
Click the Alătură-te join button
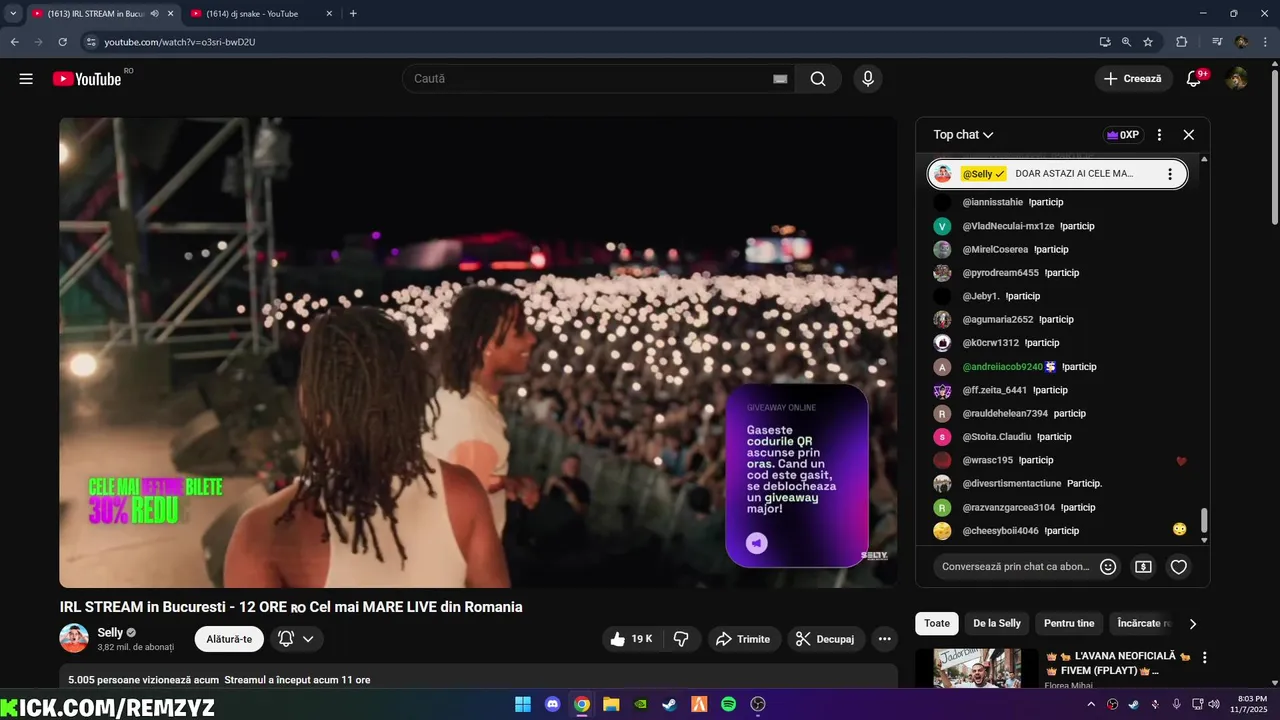[x=229, y=639]
